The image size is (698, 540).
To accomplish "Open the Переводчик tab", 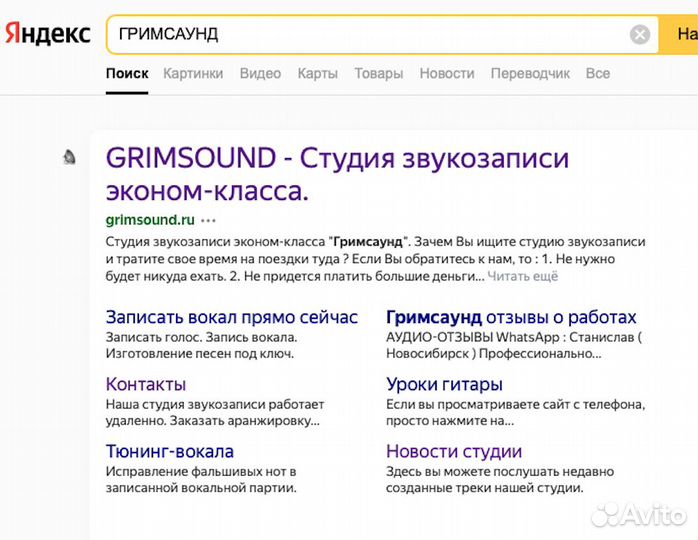I will coord(530,73).
